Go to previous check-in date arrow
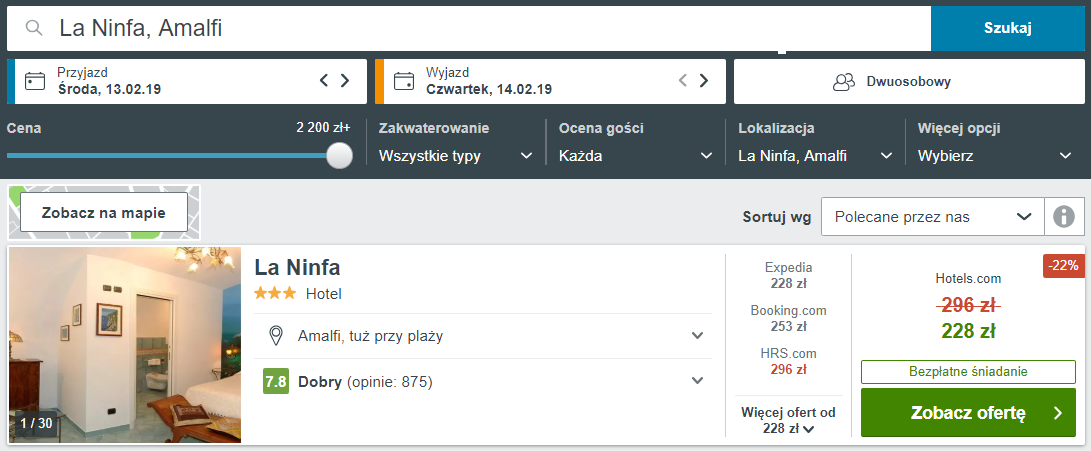 [324, 81]
